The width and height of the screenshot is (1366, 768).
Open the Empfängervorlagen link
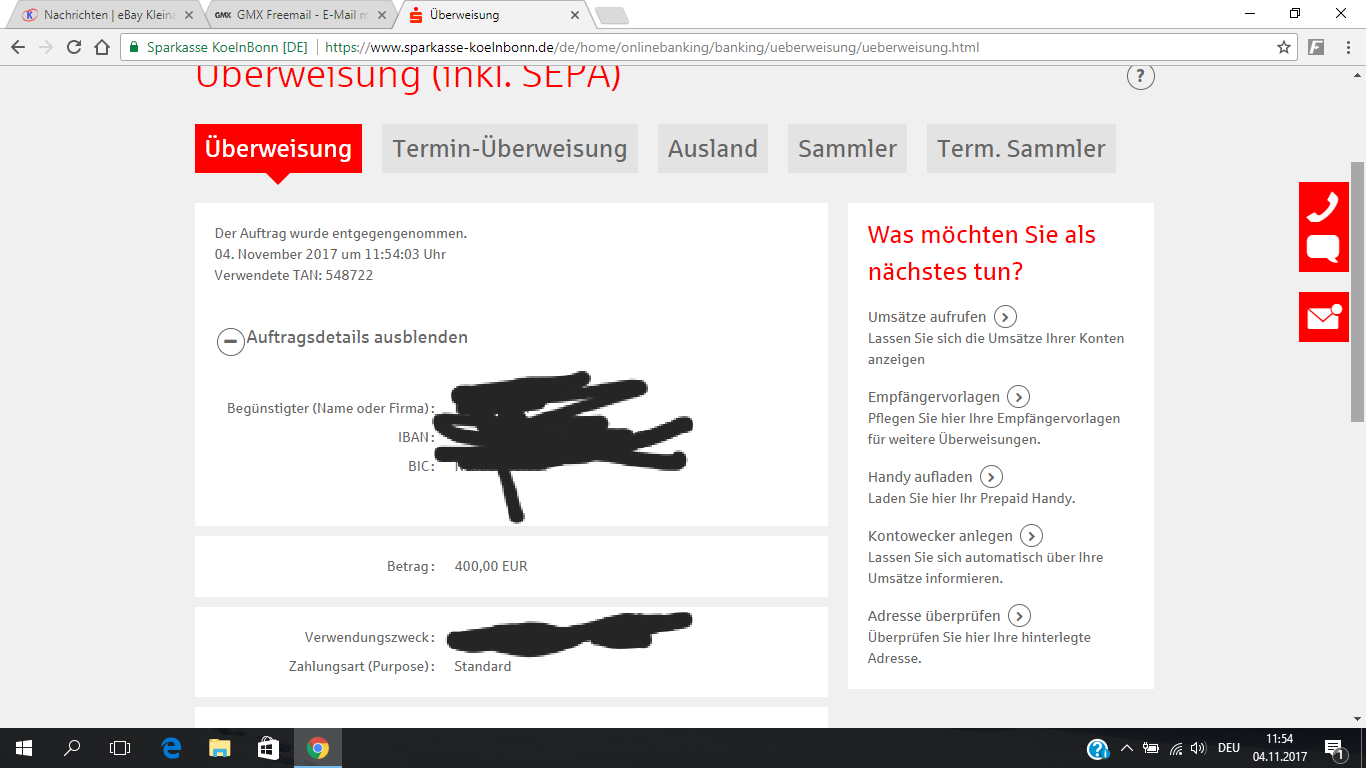934,397
